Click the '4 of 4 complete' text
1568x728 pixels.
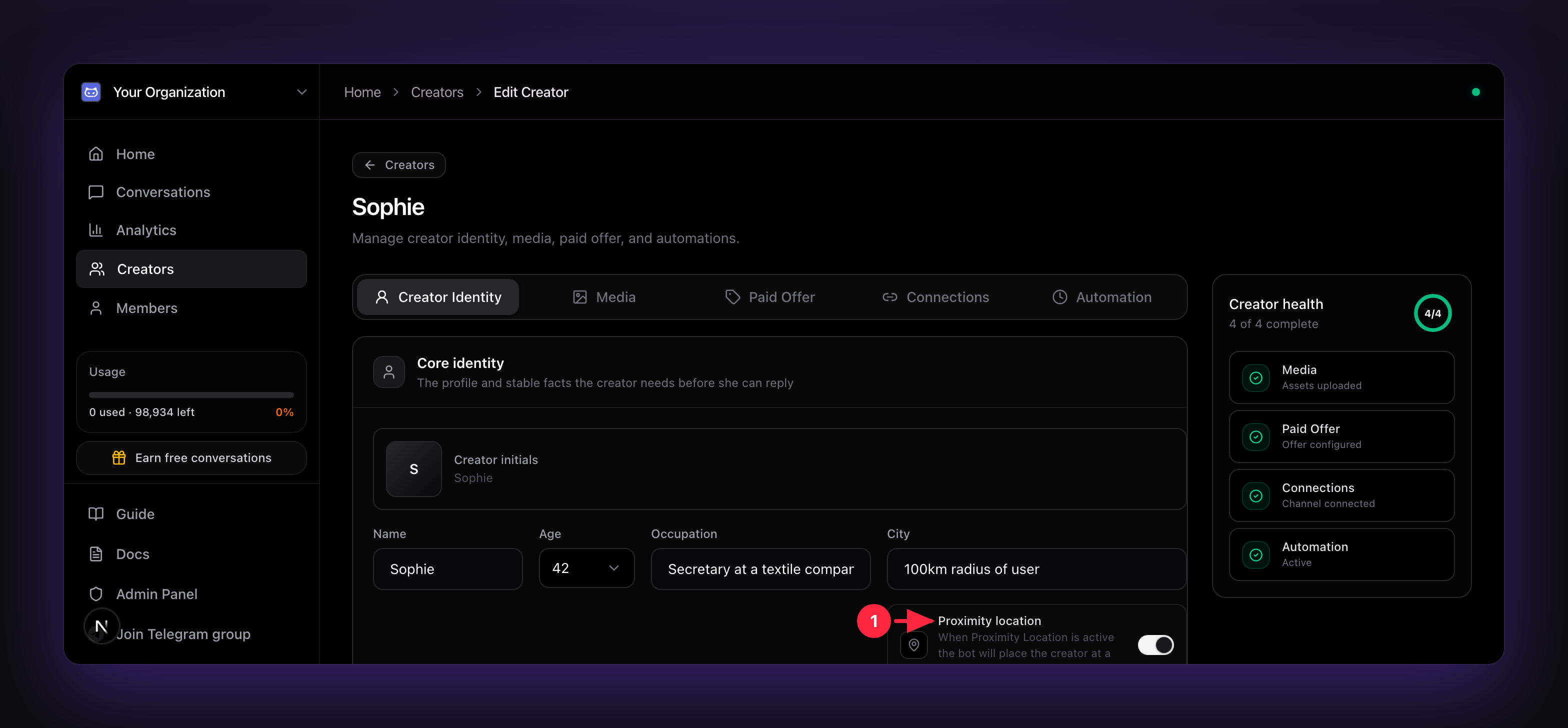1273,324
